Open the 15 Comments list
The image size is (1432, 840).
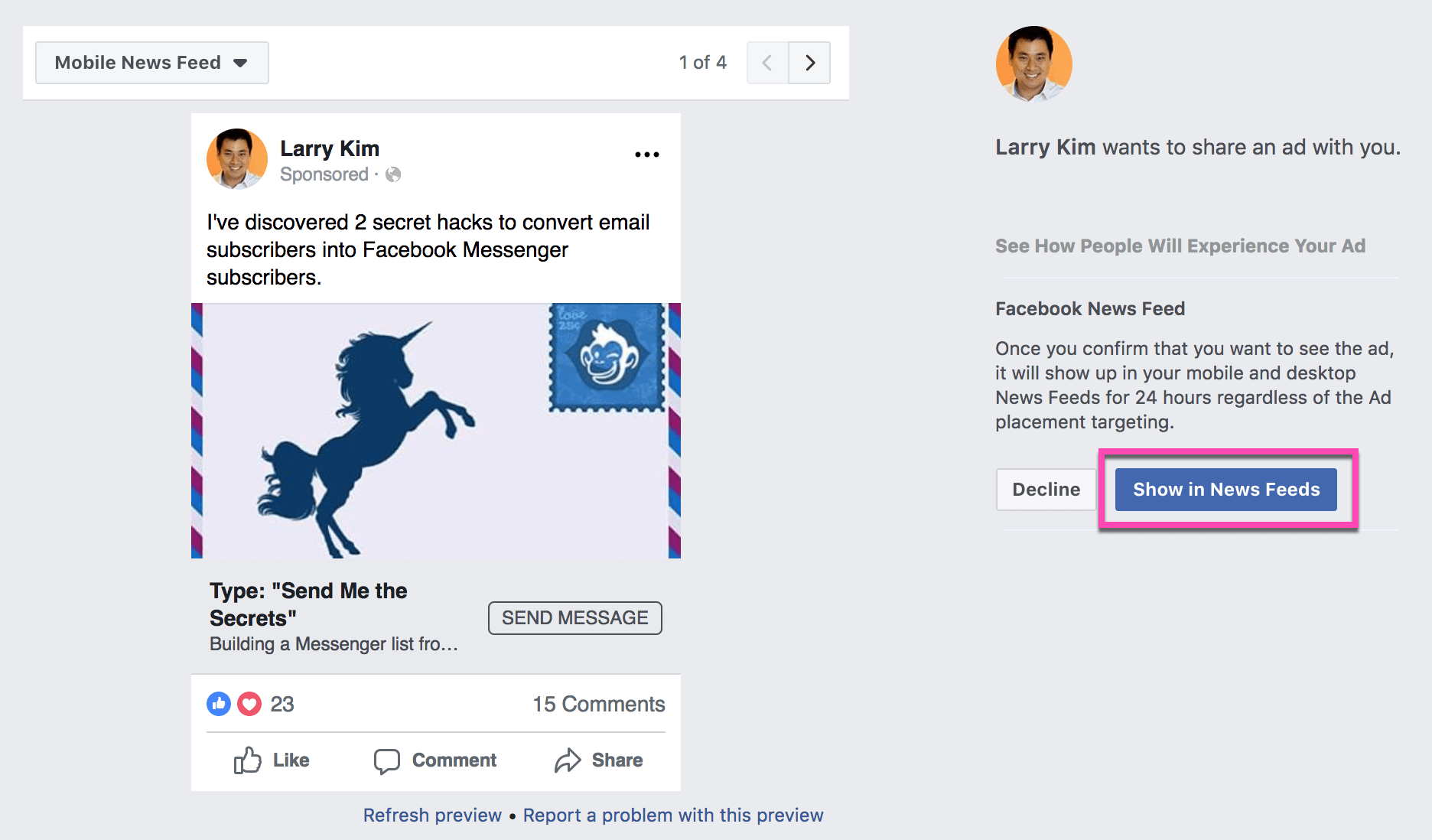click(598, 704)
